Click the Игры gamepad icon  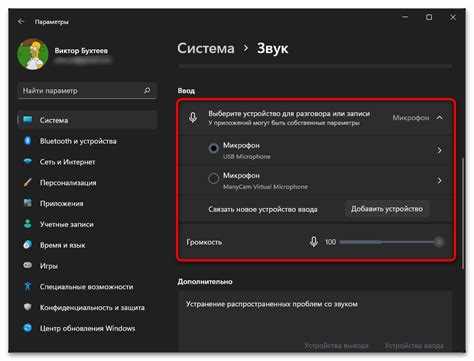[28, 265]
